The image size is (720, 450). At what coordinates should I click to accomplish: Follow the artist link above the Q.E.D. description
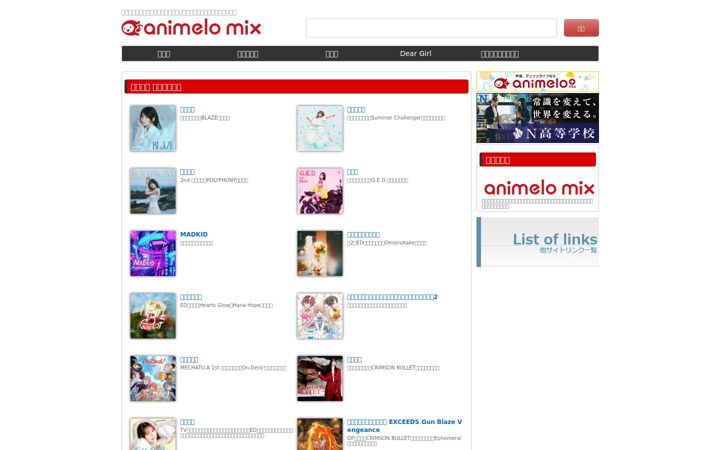(352, 172)
